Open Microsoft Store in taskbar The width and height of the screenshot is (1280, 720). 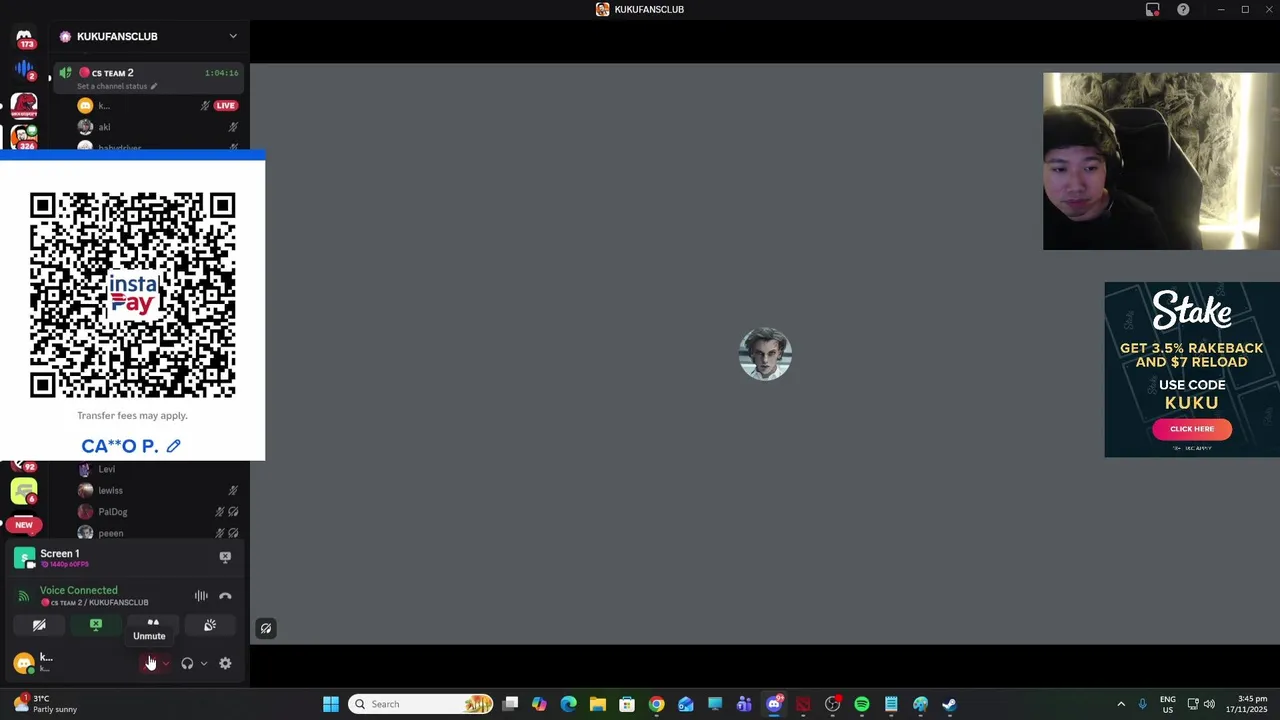pos(627,704)
